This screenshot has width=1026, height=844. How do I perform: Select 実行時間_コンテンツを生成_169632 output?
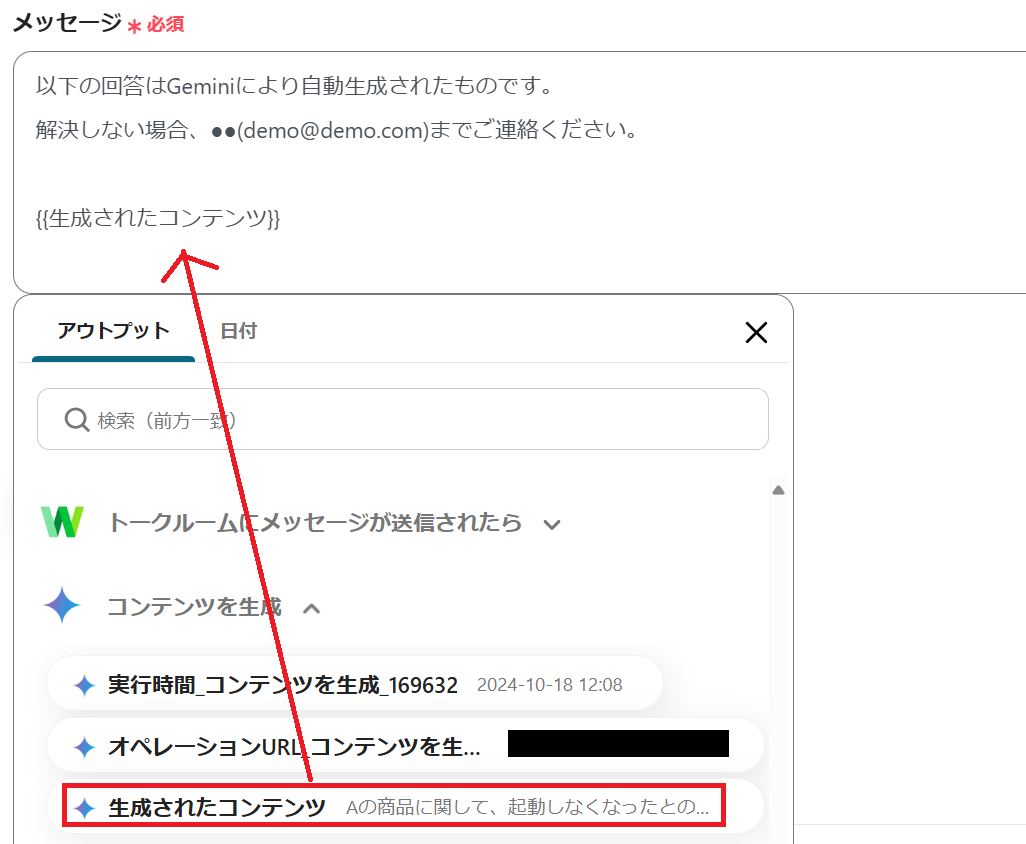click(x=355, y=684)
